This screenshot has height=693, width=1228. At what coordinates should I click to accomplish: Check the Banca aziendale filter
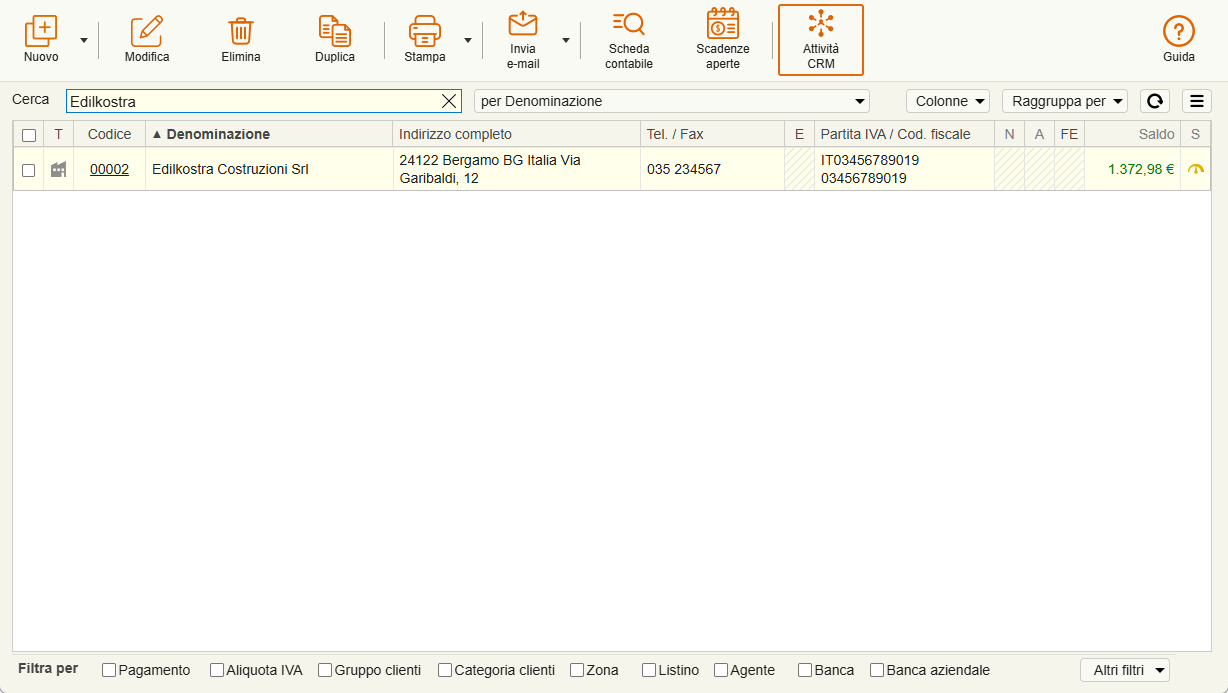(x=877, y=670)
